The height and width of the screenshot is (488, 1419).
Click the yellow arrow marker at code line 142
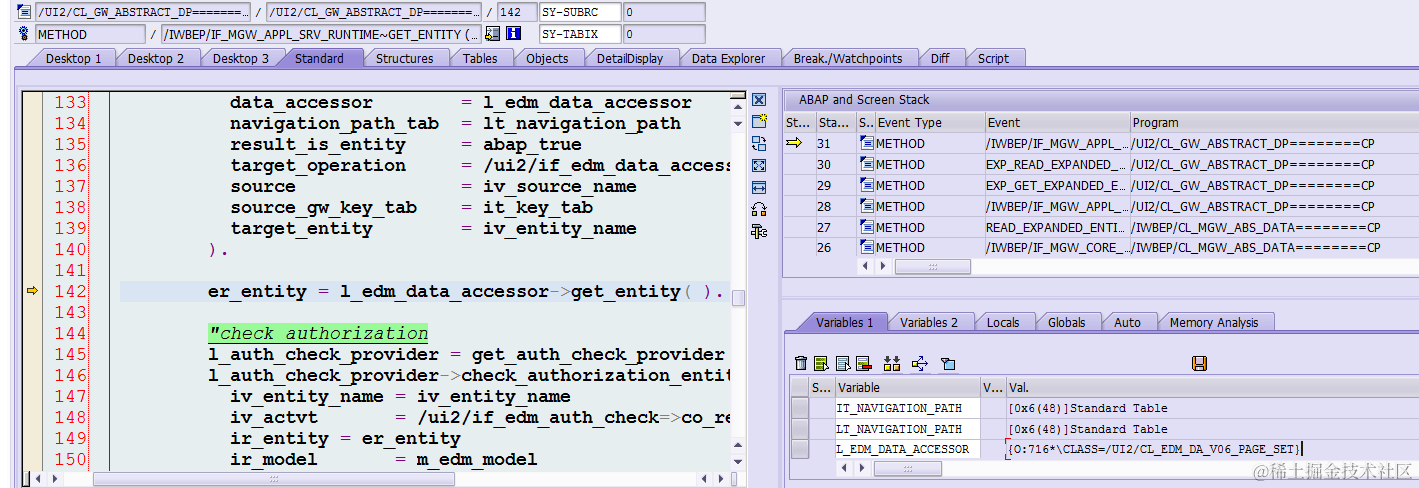coord(32,291)
